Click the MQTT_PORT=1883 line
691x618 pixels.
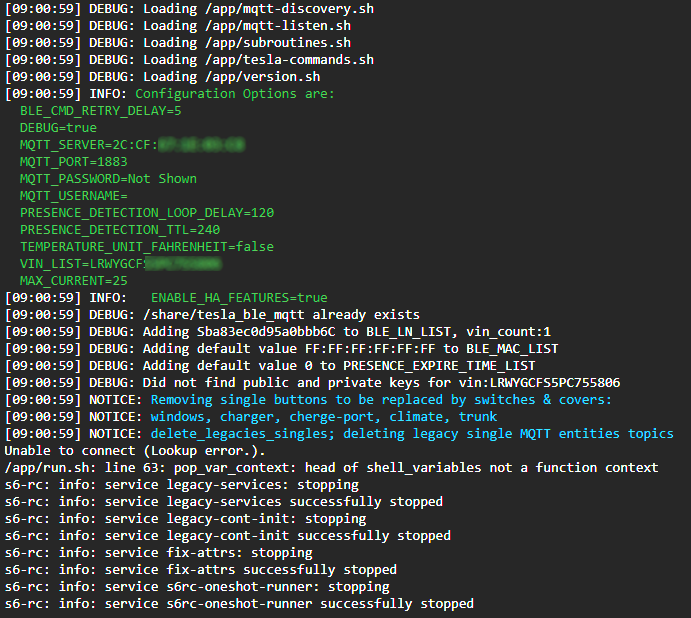(74, 162)
